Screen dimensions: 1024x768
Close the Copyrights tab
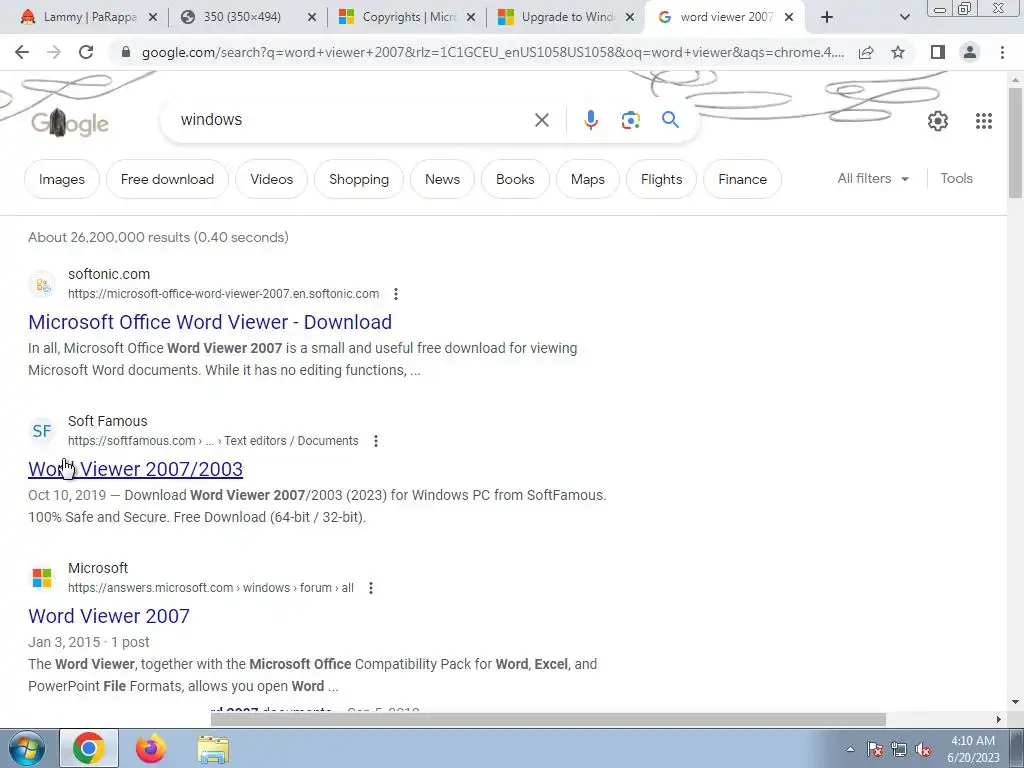(471, 17)
